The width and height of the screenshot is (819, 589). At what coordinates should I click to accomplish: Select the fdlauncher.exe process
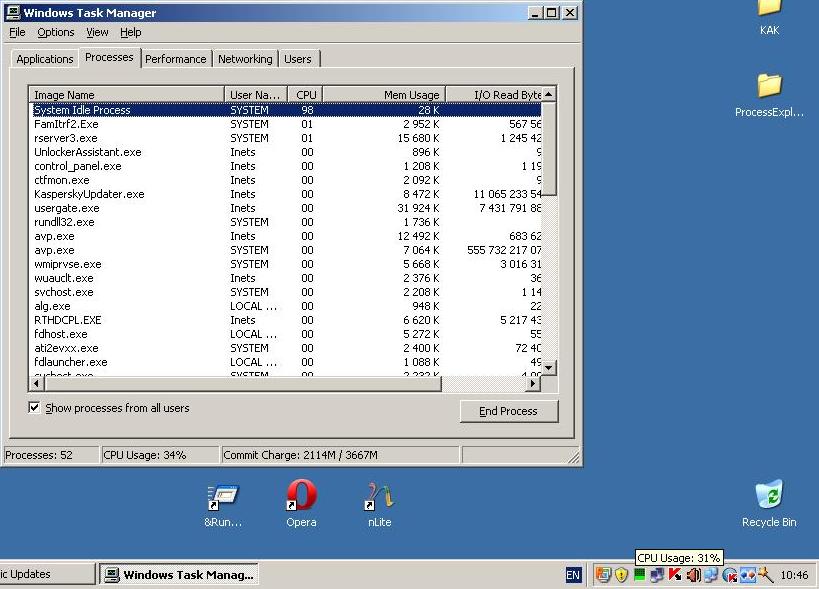(x=285, y=362)
